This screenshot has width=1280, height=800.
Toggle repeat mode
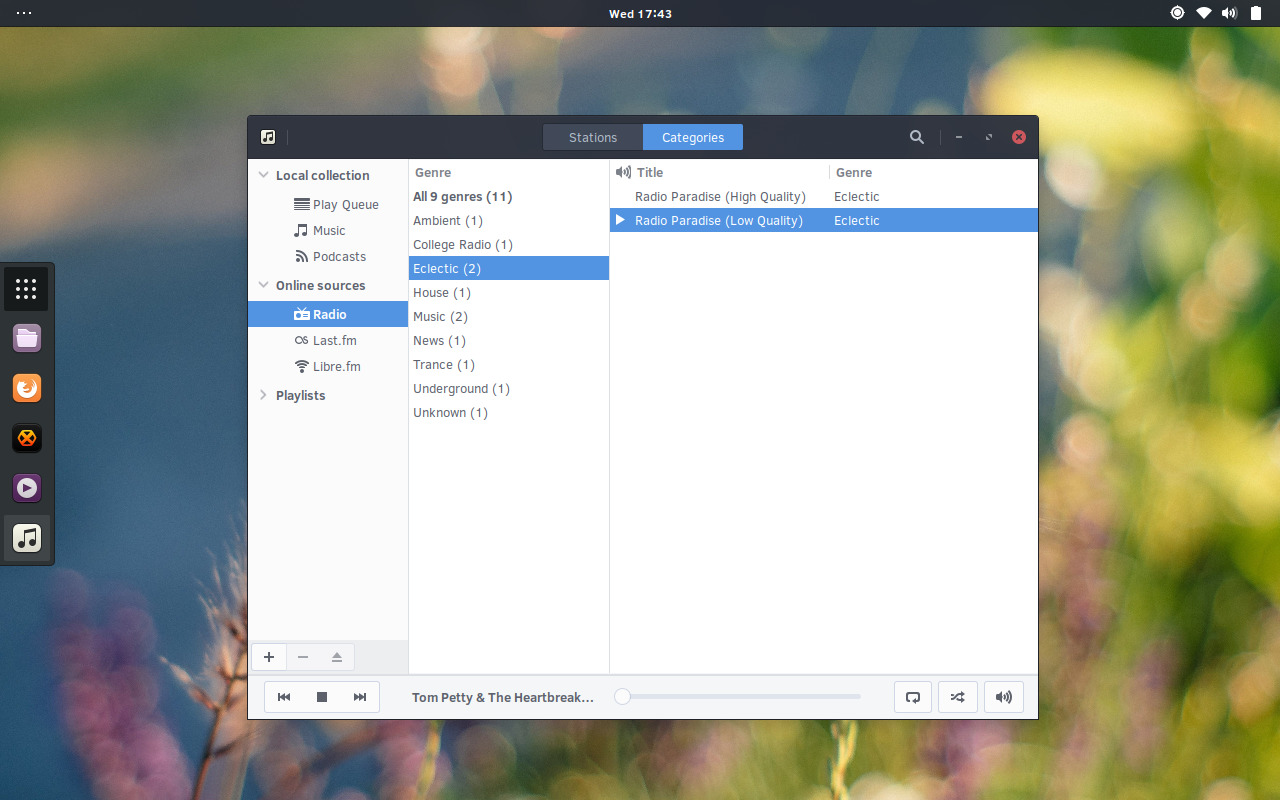click(913, 697)
